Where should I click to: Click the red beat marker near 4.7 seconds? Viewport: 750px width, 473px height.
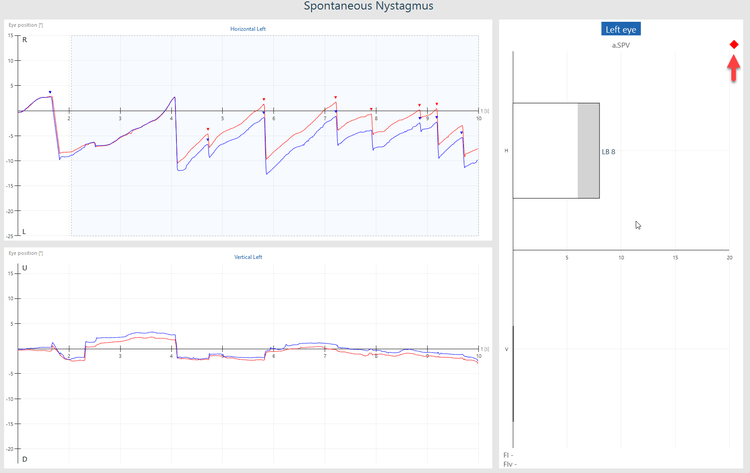pos(208,129)
